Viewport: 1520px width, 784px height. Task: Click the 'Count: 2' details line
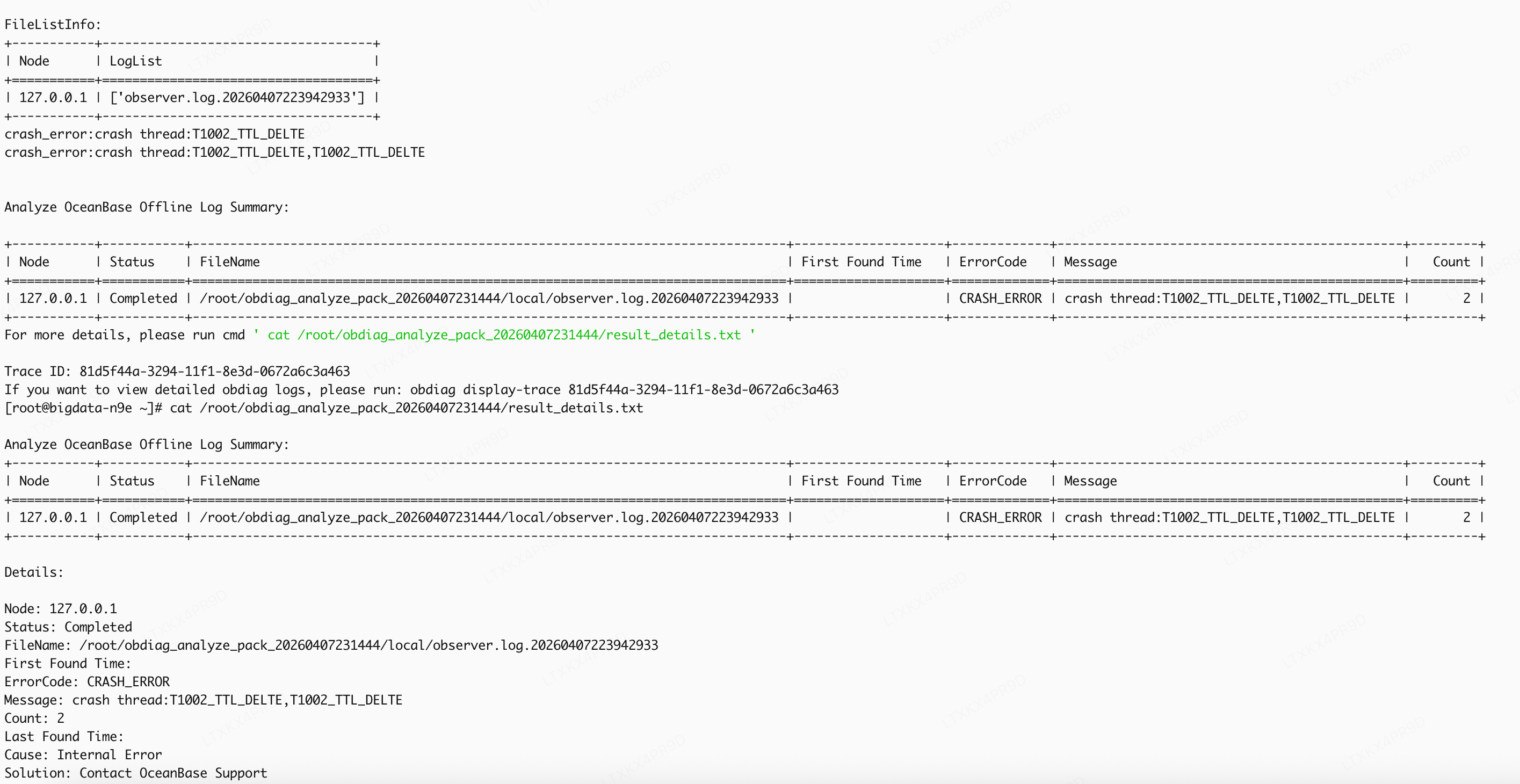click(34, 718)
